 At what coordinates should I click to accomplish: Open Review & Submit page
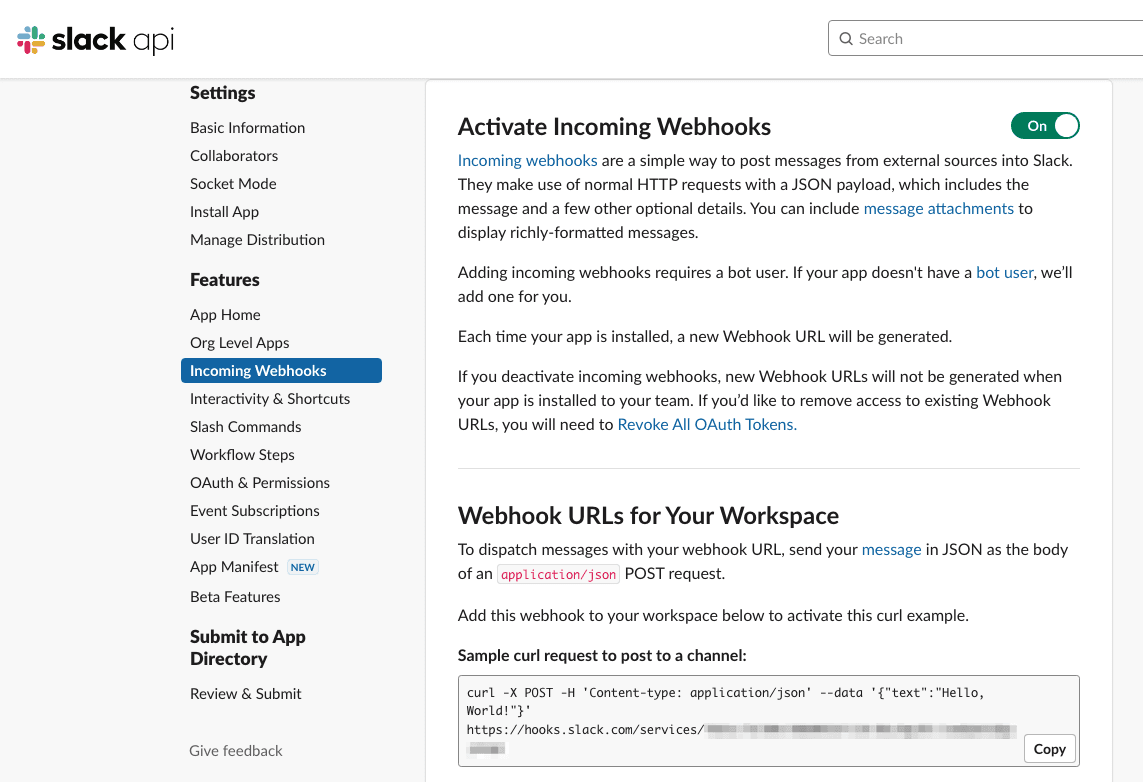point(245,693)
